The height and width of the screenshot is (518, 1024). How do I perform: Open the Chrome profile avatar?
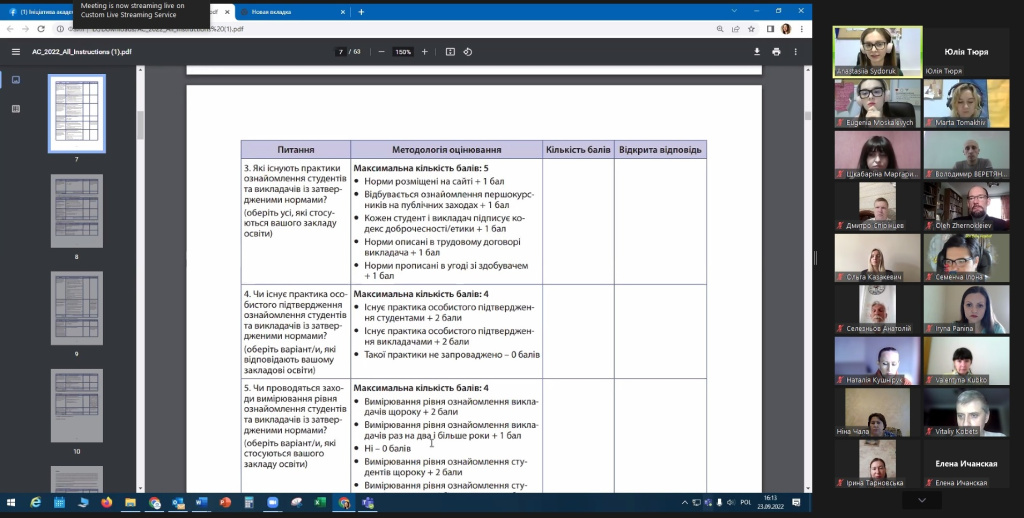[x=786, y=29]
